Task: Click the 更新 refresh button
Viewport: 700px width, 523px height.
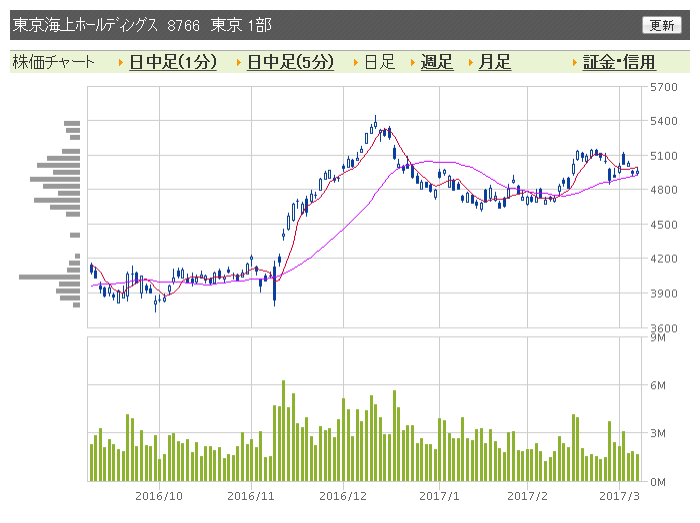Action: pos(662,25)
